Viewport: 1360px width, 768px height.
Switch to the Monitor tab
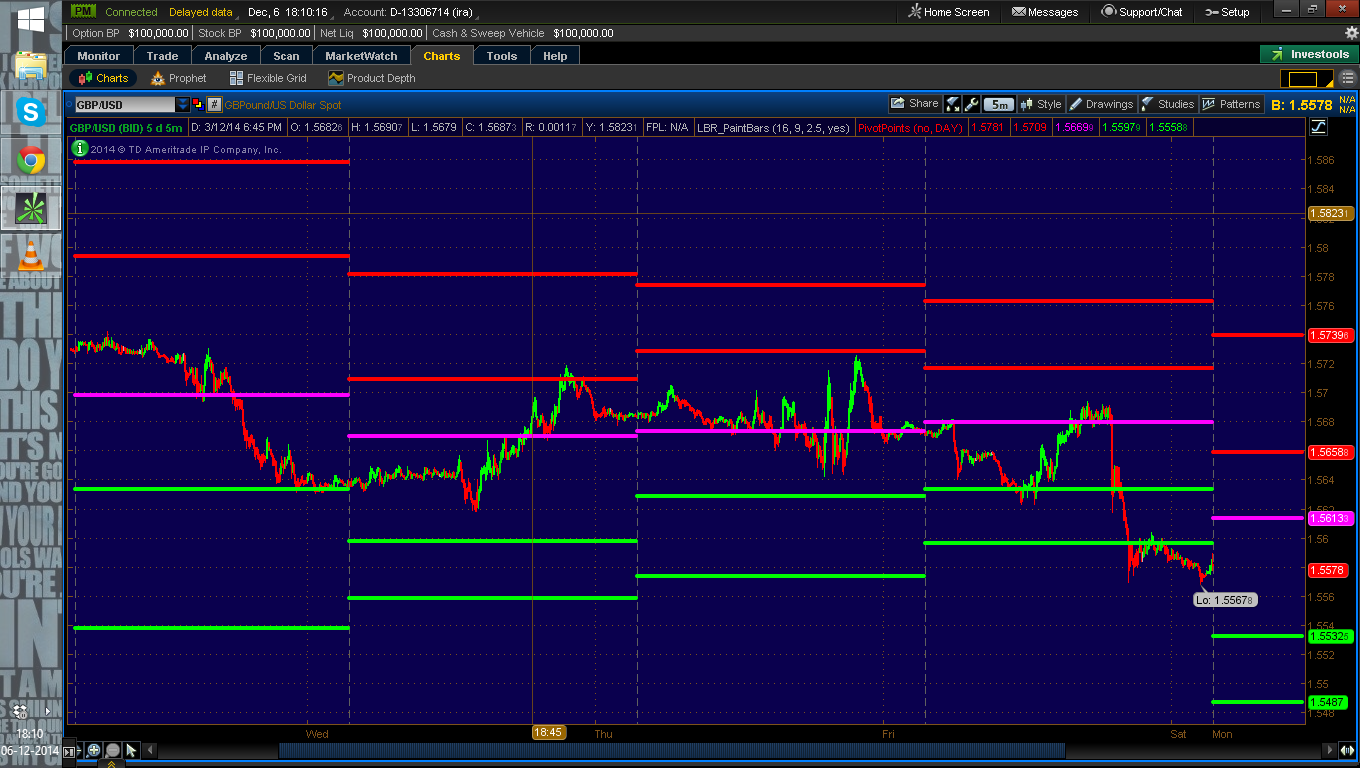[x=98, y=56]
